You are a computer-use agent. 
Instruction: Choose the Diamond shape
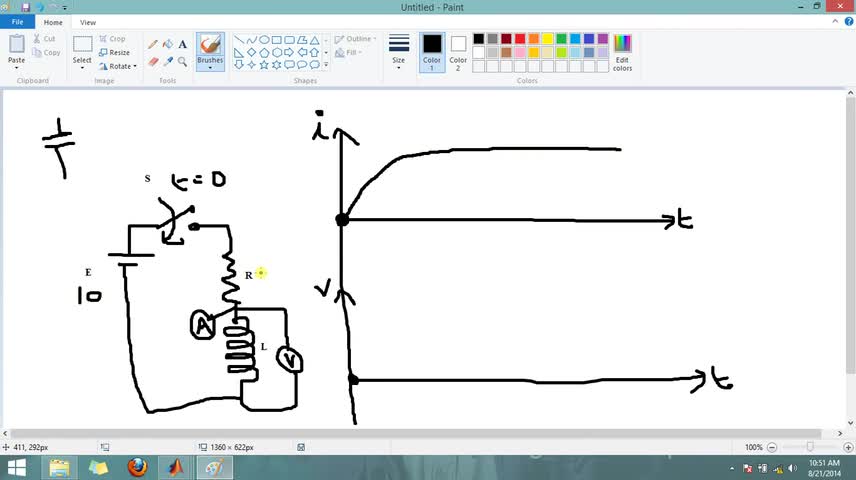[x=251, y=52]
